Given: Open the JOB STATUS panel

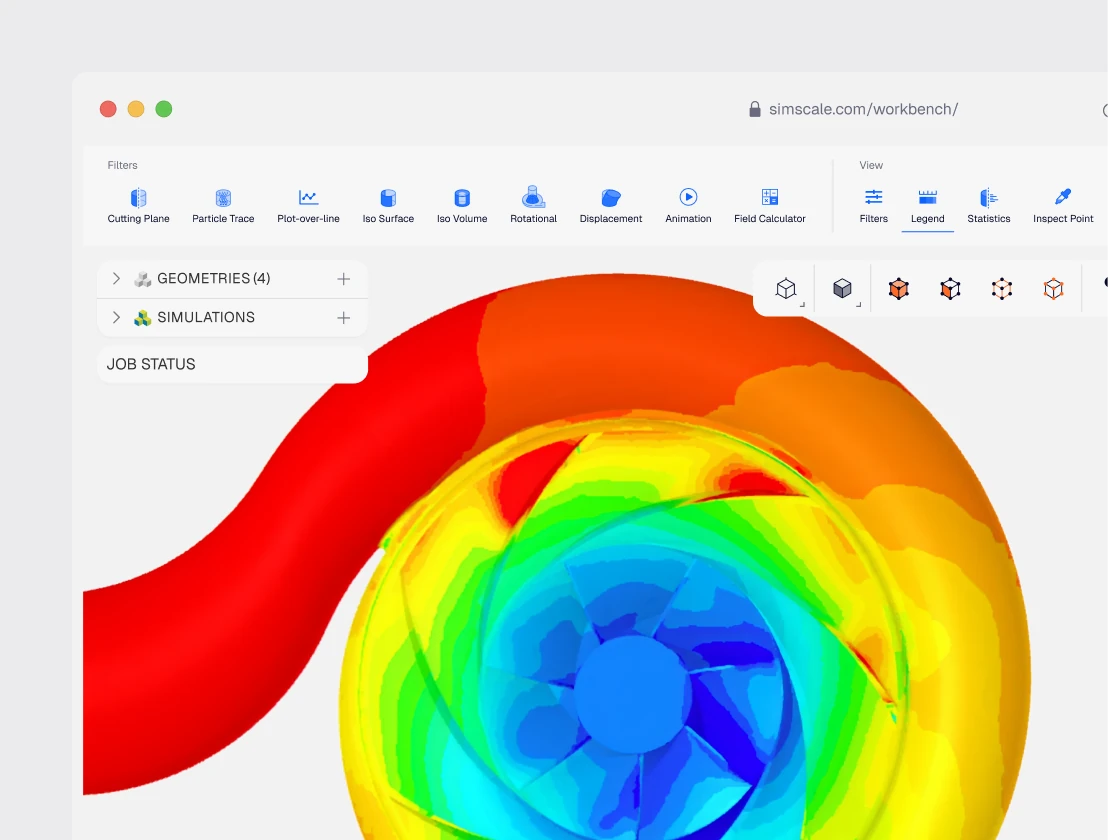Looking at the screenshot, I should [x=232, y=365].
